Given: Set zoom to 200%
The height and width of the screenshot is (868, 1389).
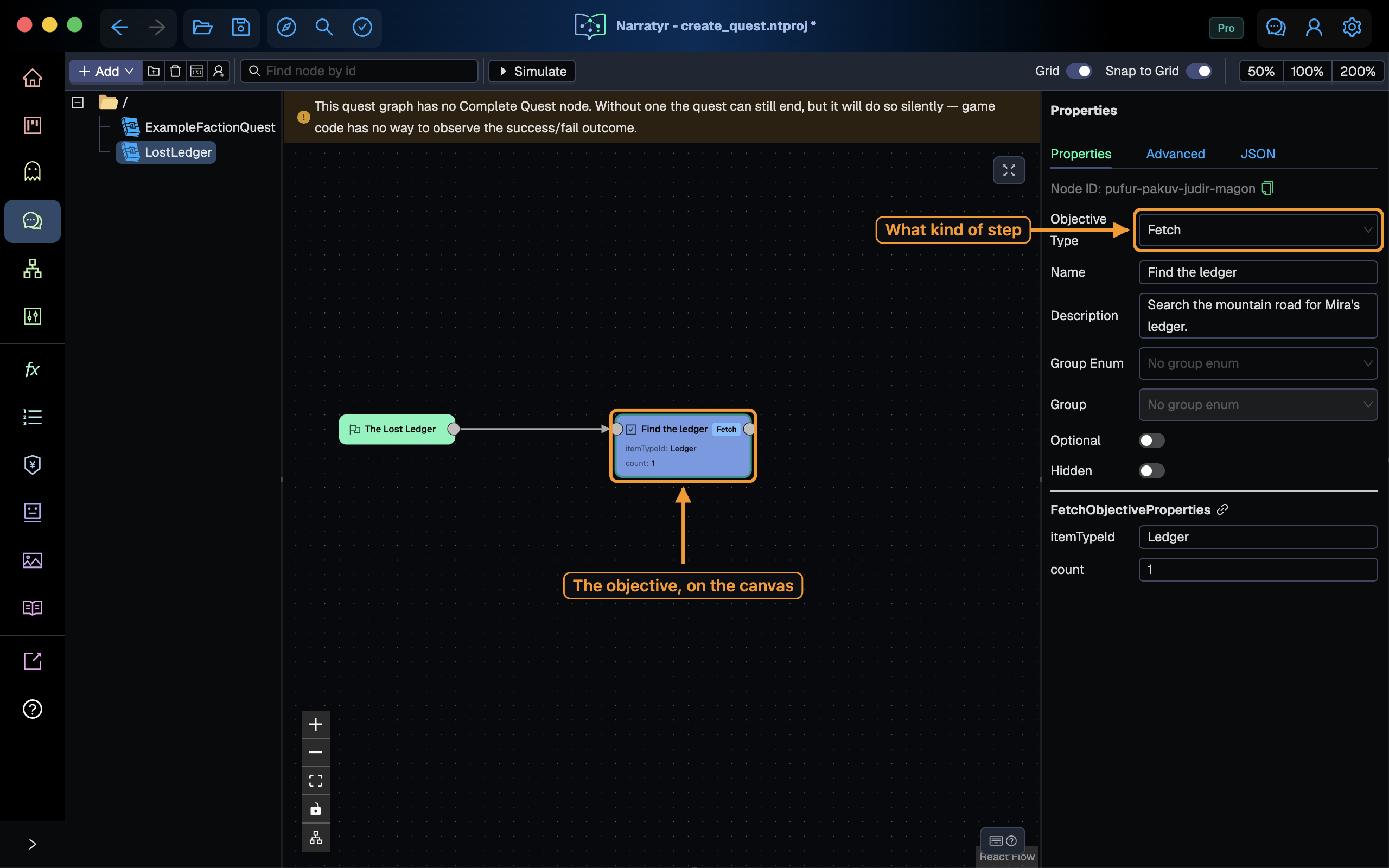Looking at the screenshot, I should click(1357, 71).
